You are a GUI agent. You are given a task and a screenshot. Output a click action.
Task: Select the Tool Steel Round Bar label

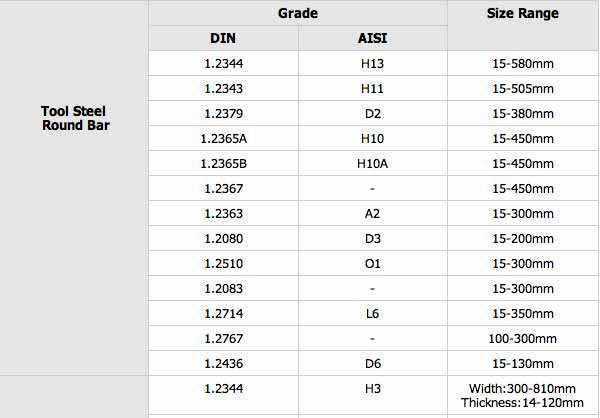[x=75, y=118]
